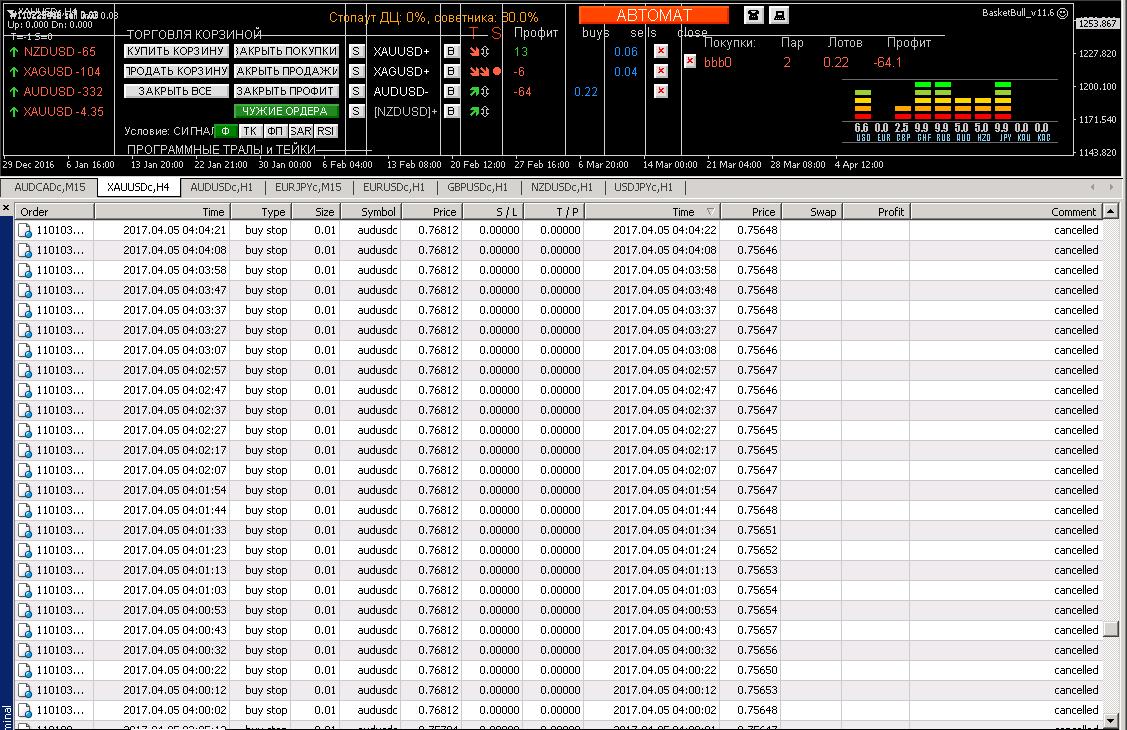Image resolution: width=1127 pixels, height=730 pixels.
Task: Toggle the АВТОМАТ mode button
Action: 654,15
